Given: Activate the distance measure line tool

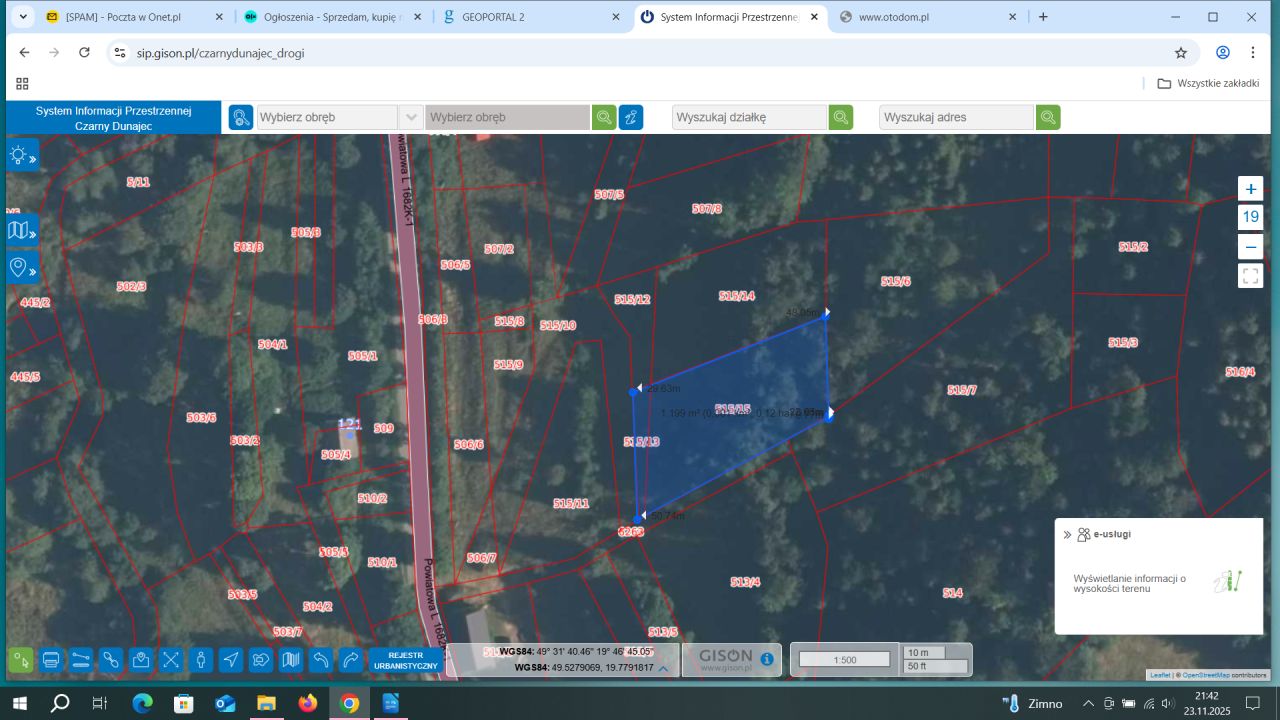Looking at the screenshot, I should coord(81,660).
